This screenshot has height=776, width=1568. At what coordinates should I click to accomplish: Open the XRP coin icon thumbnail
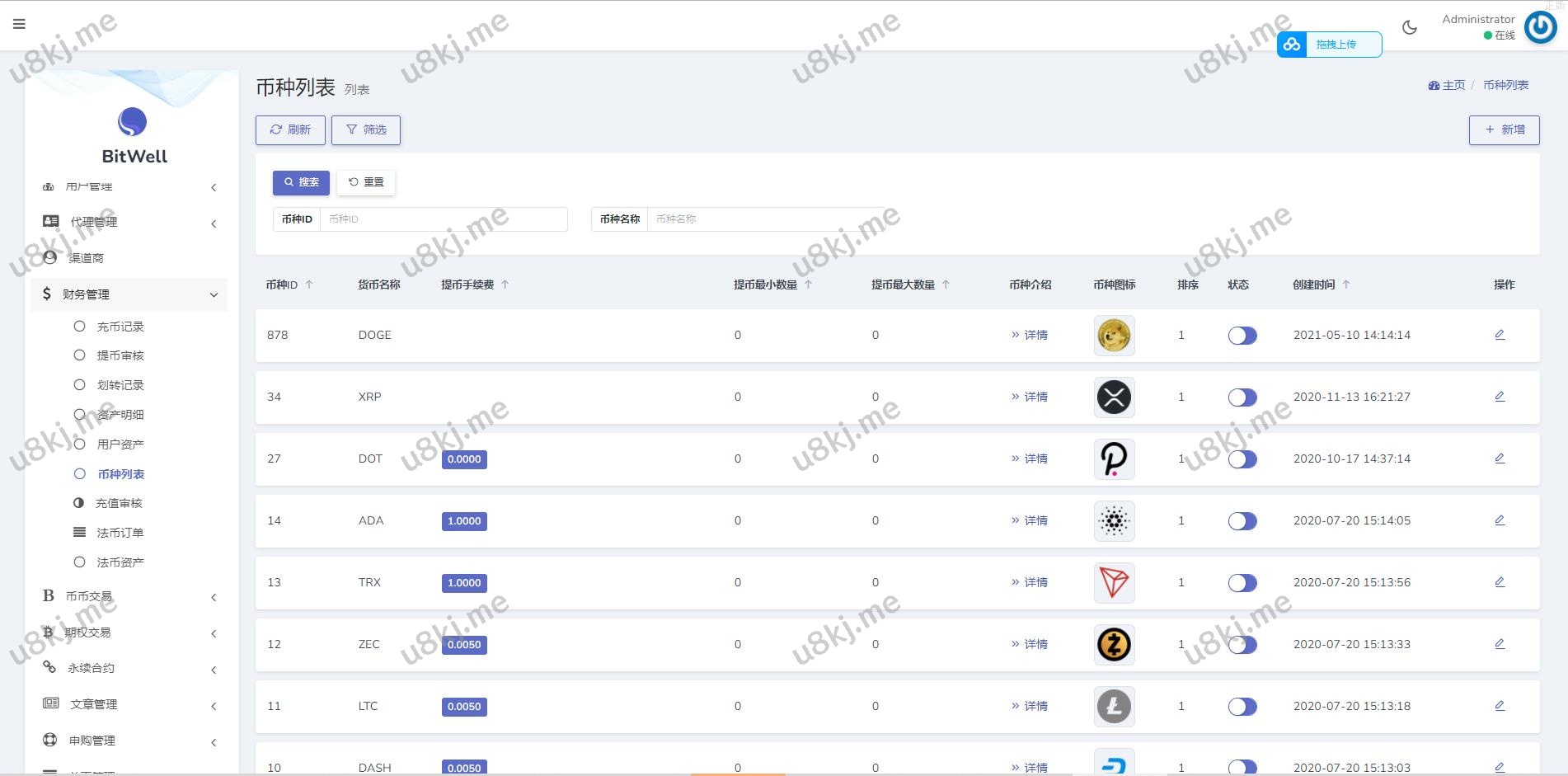coord(1114,397)
